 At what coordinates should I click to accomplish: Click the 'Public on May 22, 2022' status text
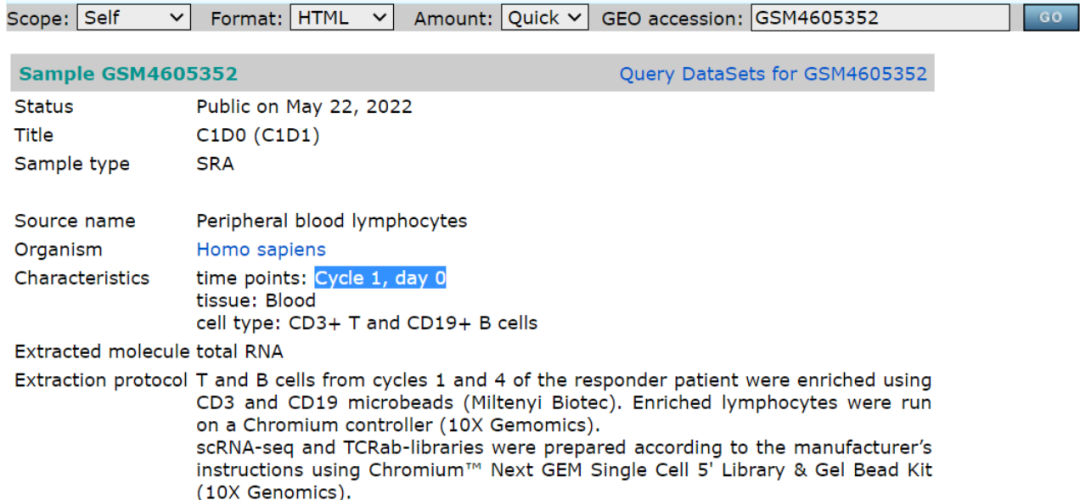tap(304, 106)
